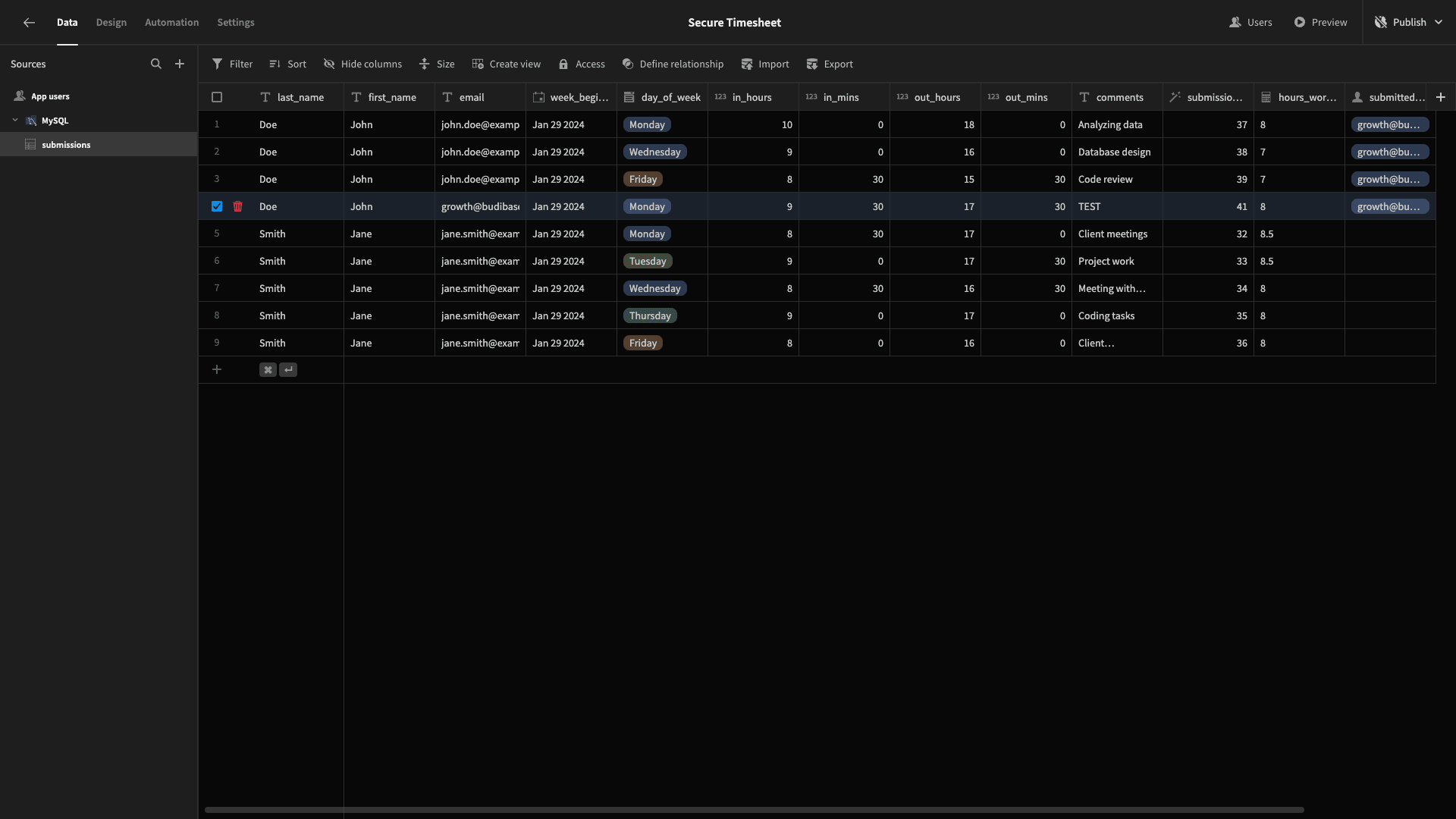Select the 'Analyzing data' comments cell
Screen dimensions: 1456x819
pos(1117,124)
